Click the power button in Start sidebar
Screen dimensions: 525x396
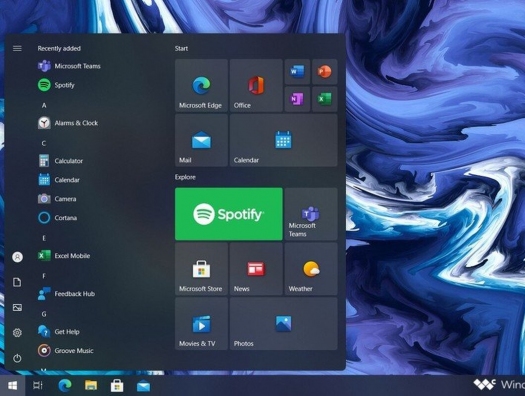17,358
